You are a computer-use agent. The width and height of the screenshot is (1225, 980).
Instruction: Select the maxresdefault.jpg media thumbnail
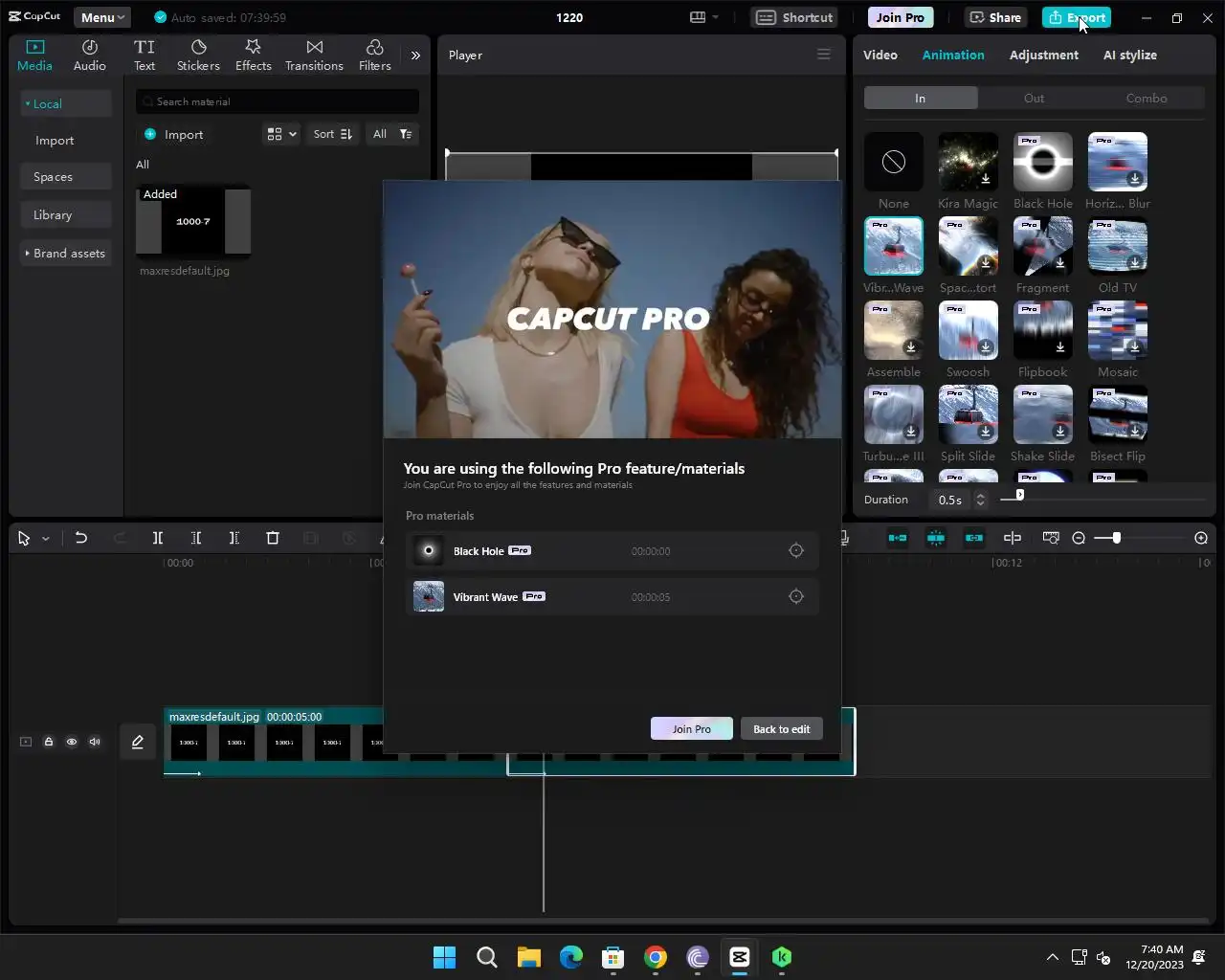click(193, 221)
